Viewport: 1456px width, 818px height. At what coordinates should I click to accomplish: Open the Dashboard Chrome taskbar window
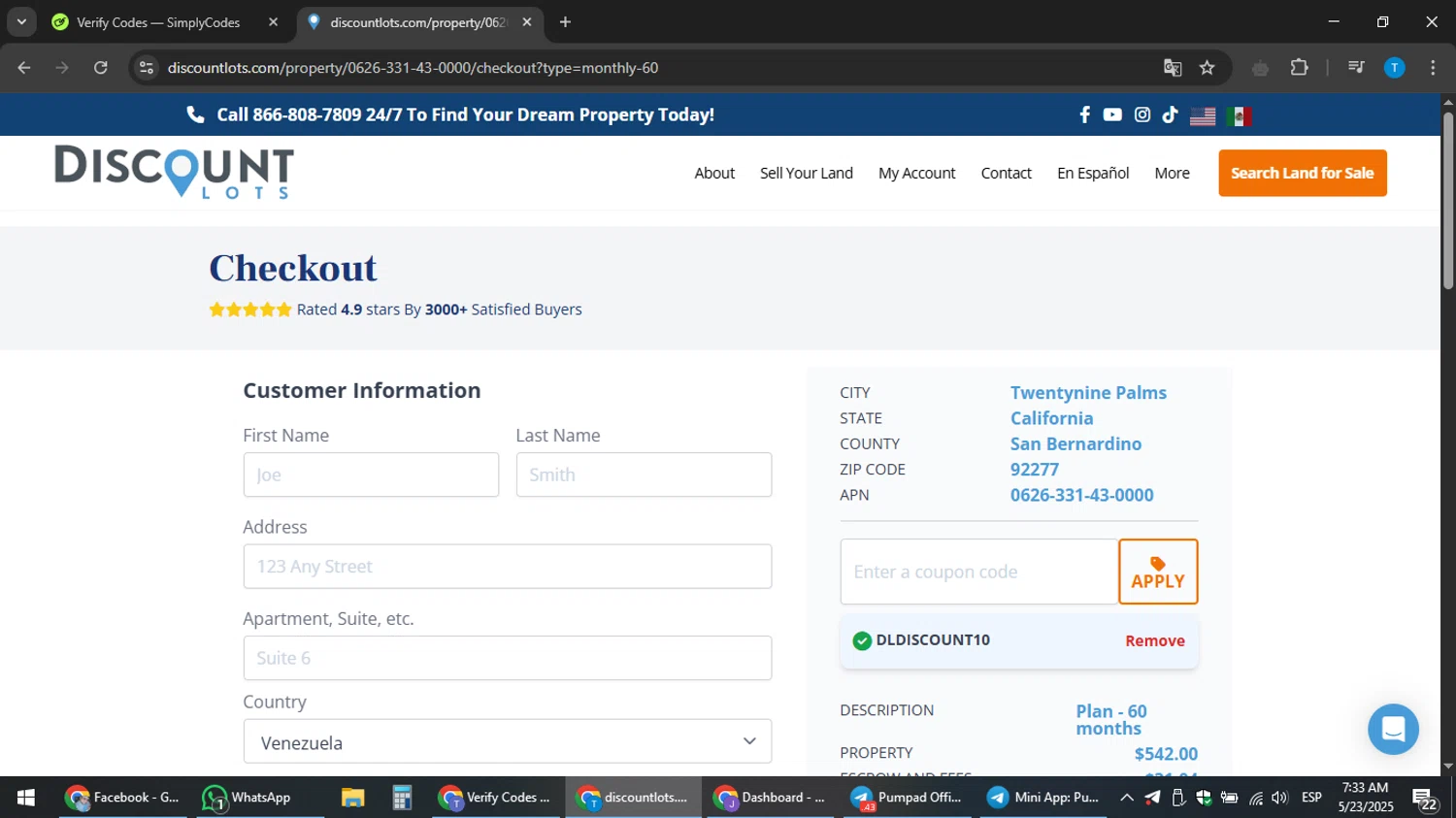(768, 798)
